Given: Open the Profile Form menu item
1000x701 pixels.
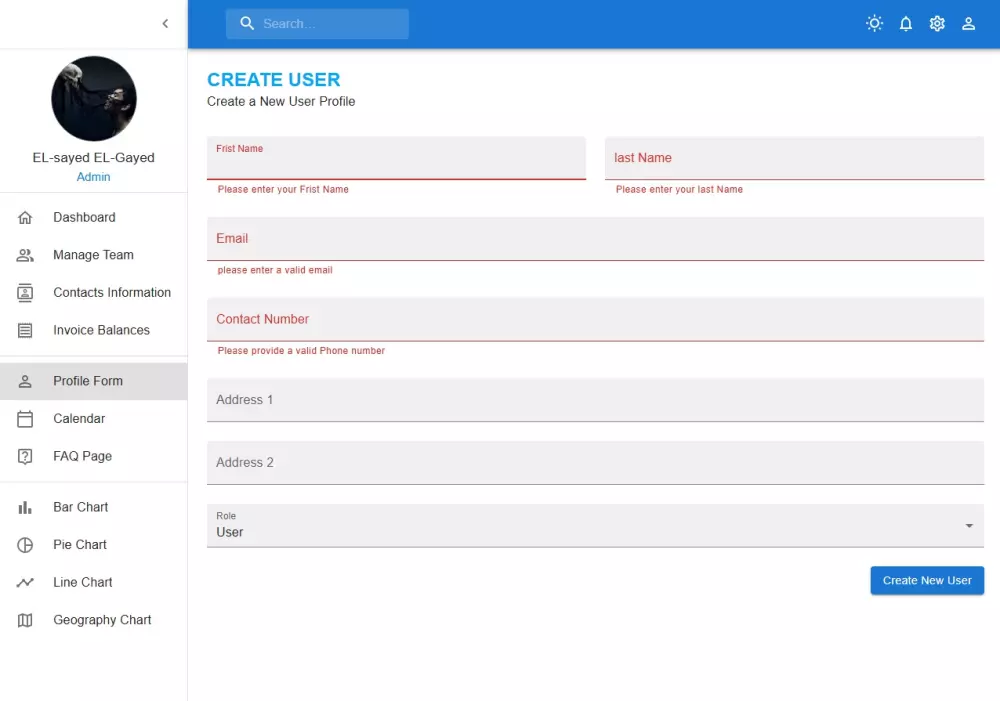Looking at the screenshot, I should tap(88, 381).
